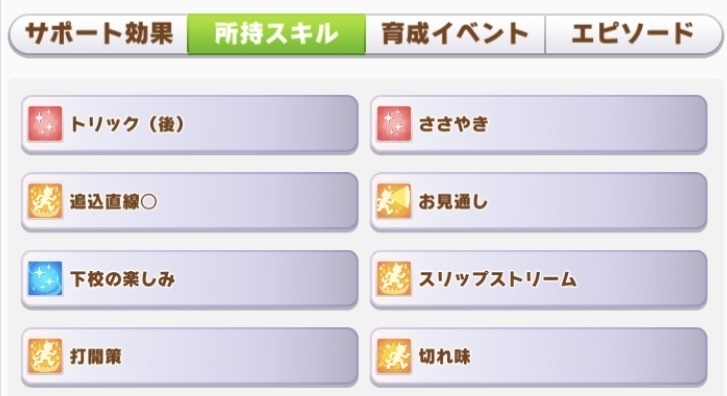
Task: Open the 打開策 skill details
Action: (x=190, y=357)
